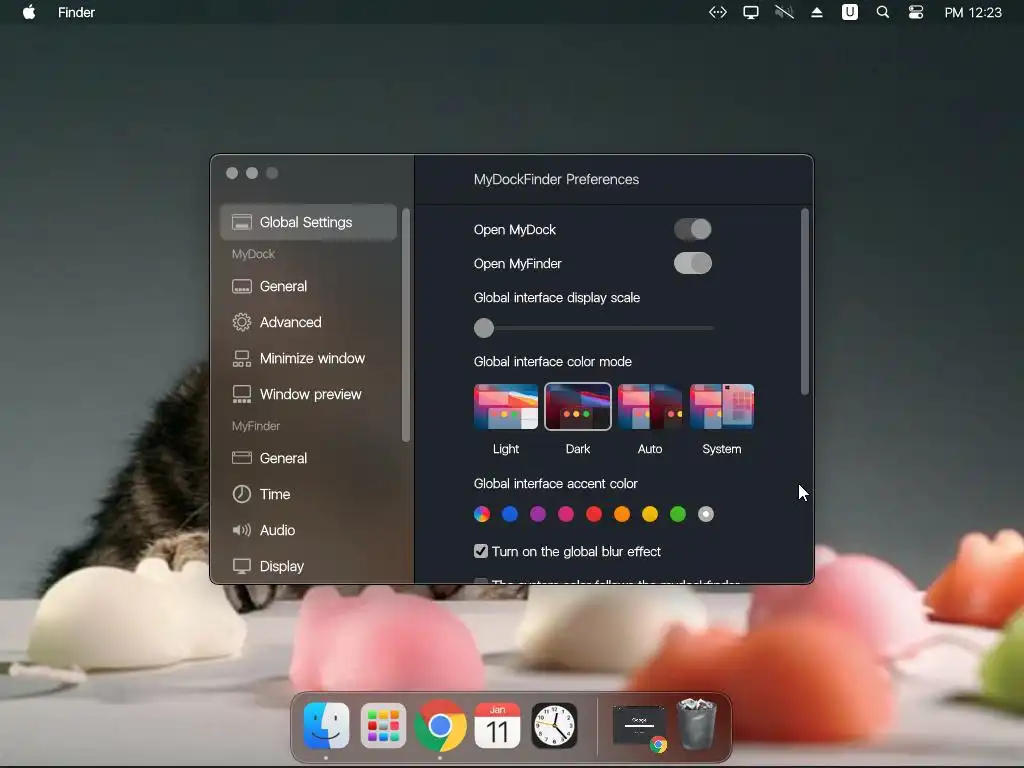Click the MyDock section header
This screenshot has width=1024, height=768.
(x=253, y=254)
